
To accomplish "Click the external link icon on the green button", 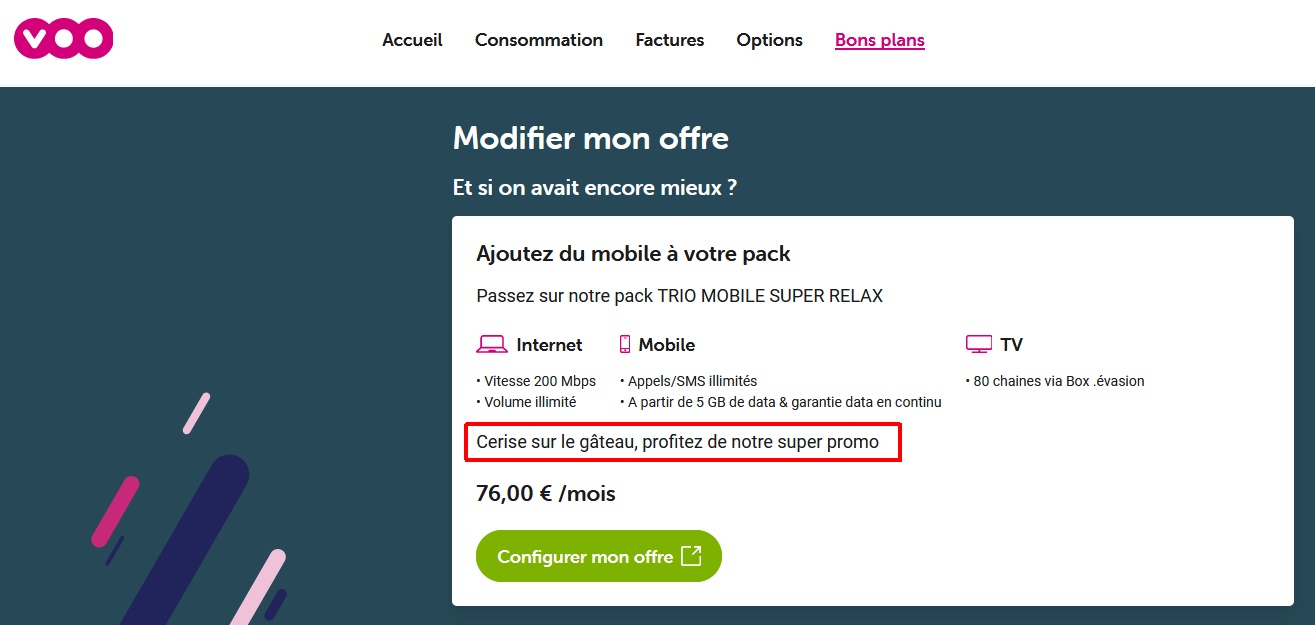I will 691,556.
